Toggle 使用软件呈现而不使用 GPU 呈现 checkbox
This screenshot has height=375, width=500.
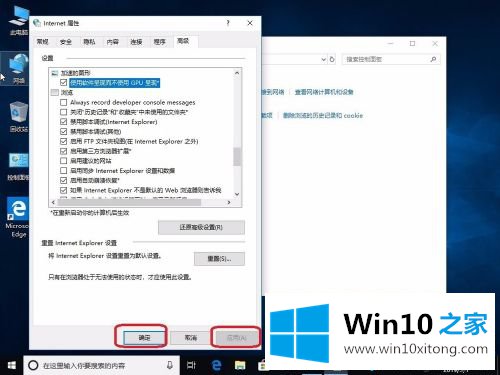tap(63, 83)
